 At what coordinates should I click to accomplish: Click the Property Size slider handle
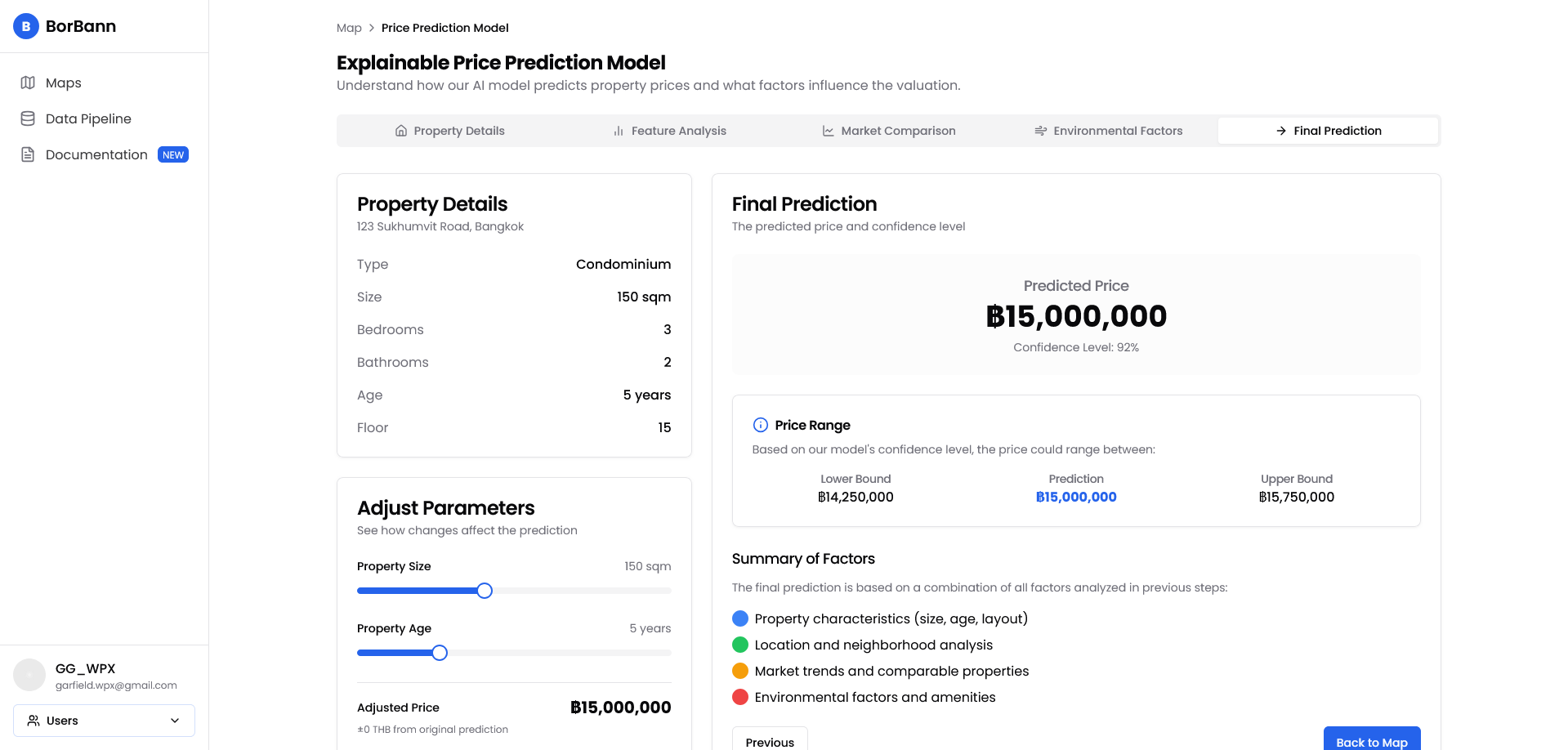(485, 591)
